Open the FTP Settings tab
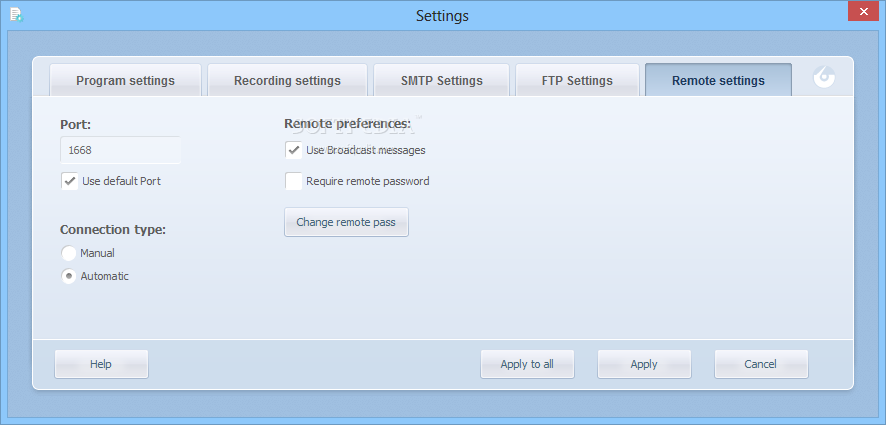Screen dimensions: 886x425 point(577,80)
